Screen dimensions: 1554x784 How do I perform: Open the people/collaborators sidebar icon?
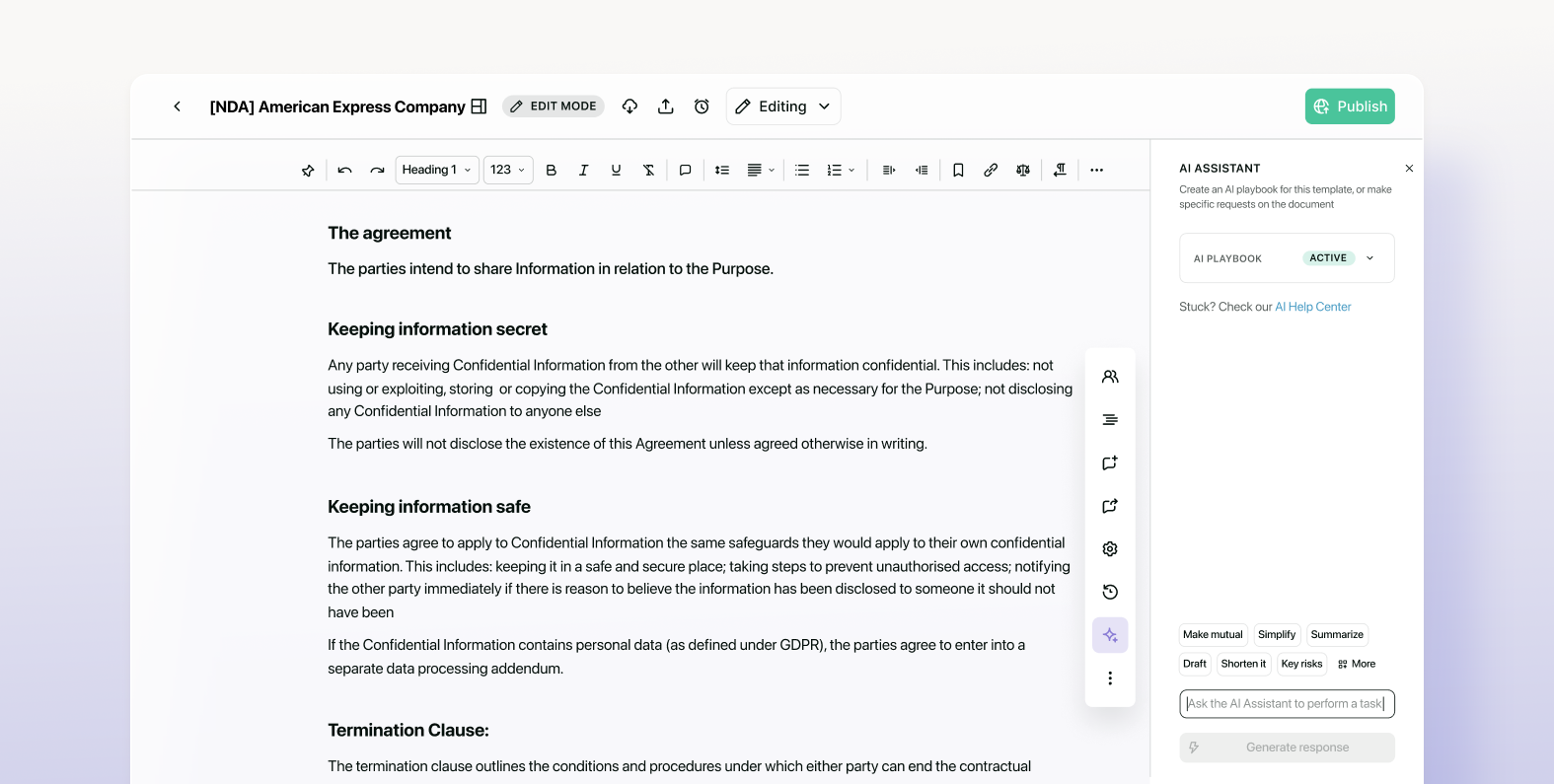1110,377
